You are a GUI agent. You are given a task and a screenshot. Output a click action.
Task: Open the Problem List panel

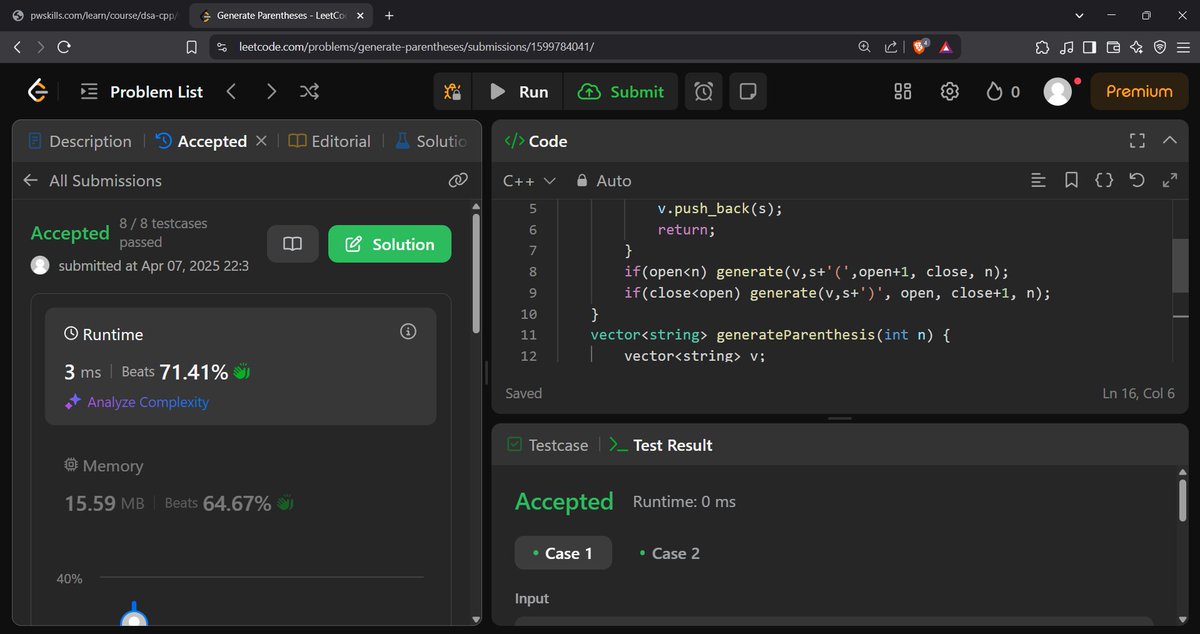141,91
